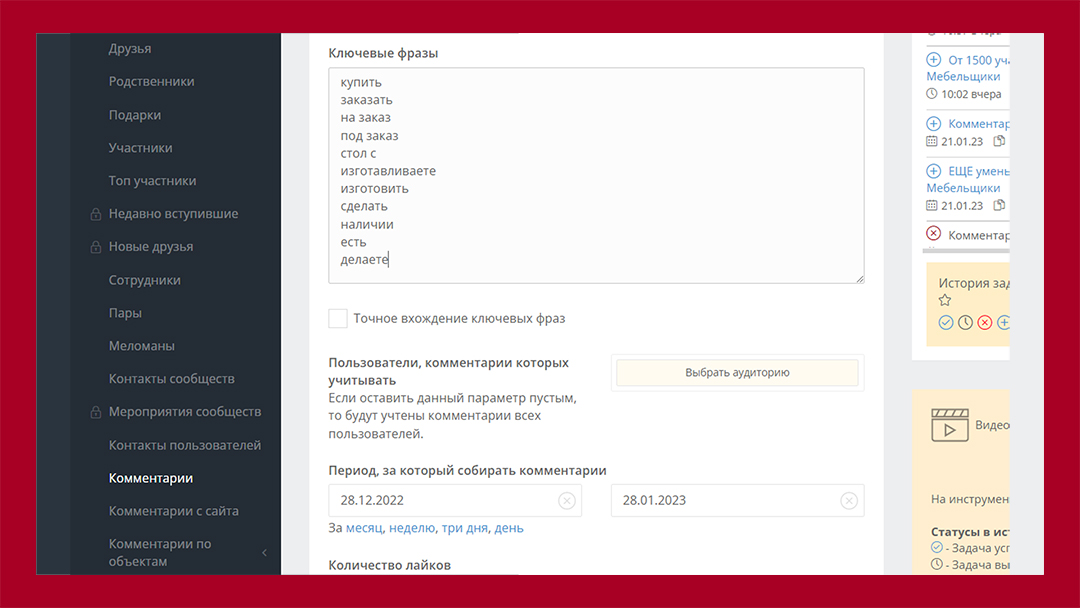The image size is (1080, 608).
Task: Select the blue checkmark status filter in История
Action: (x=946, y=322)
